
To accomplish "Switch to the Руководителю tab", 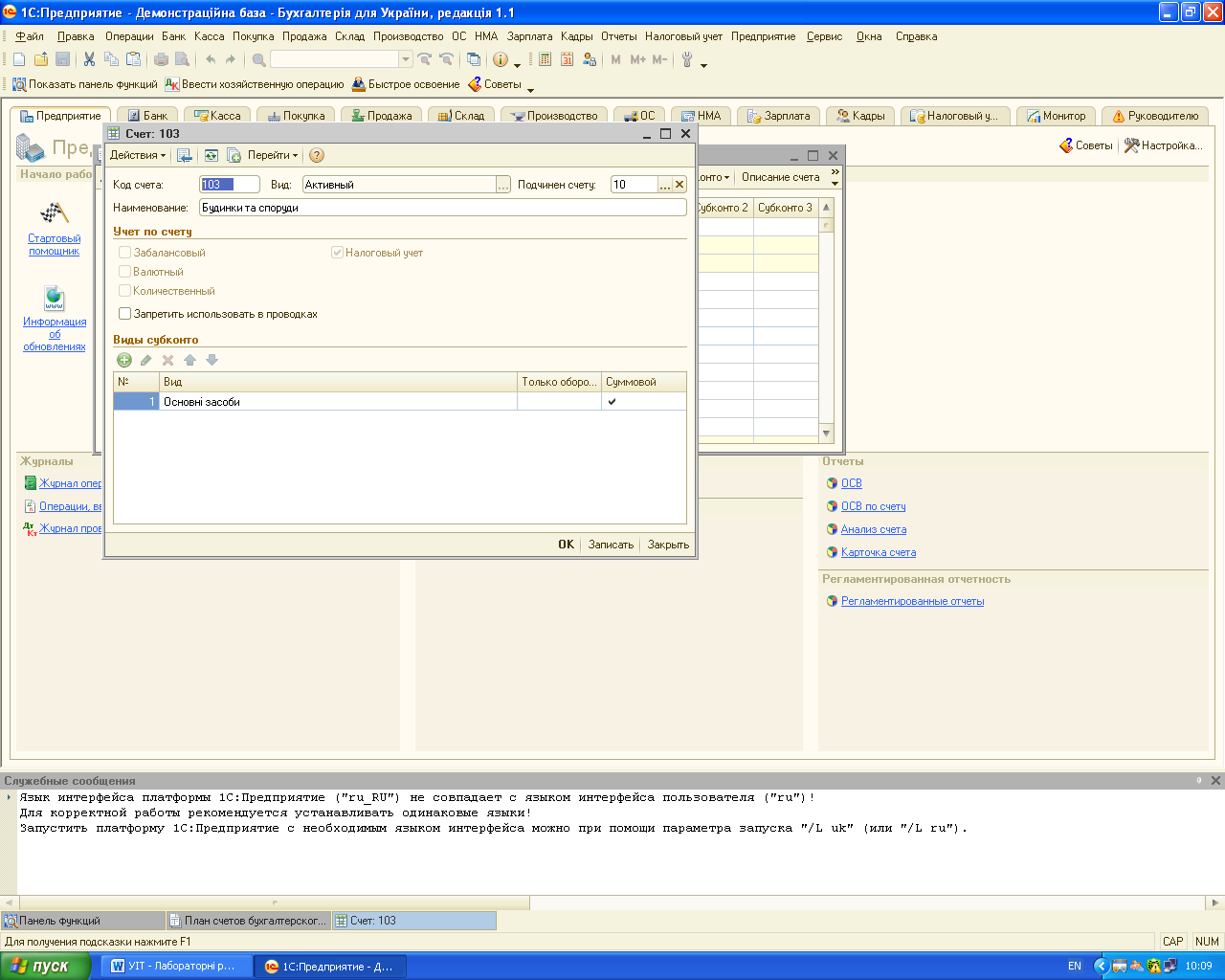I will (1155, 116).
